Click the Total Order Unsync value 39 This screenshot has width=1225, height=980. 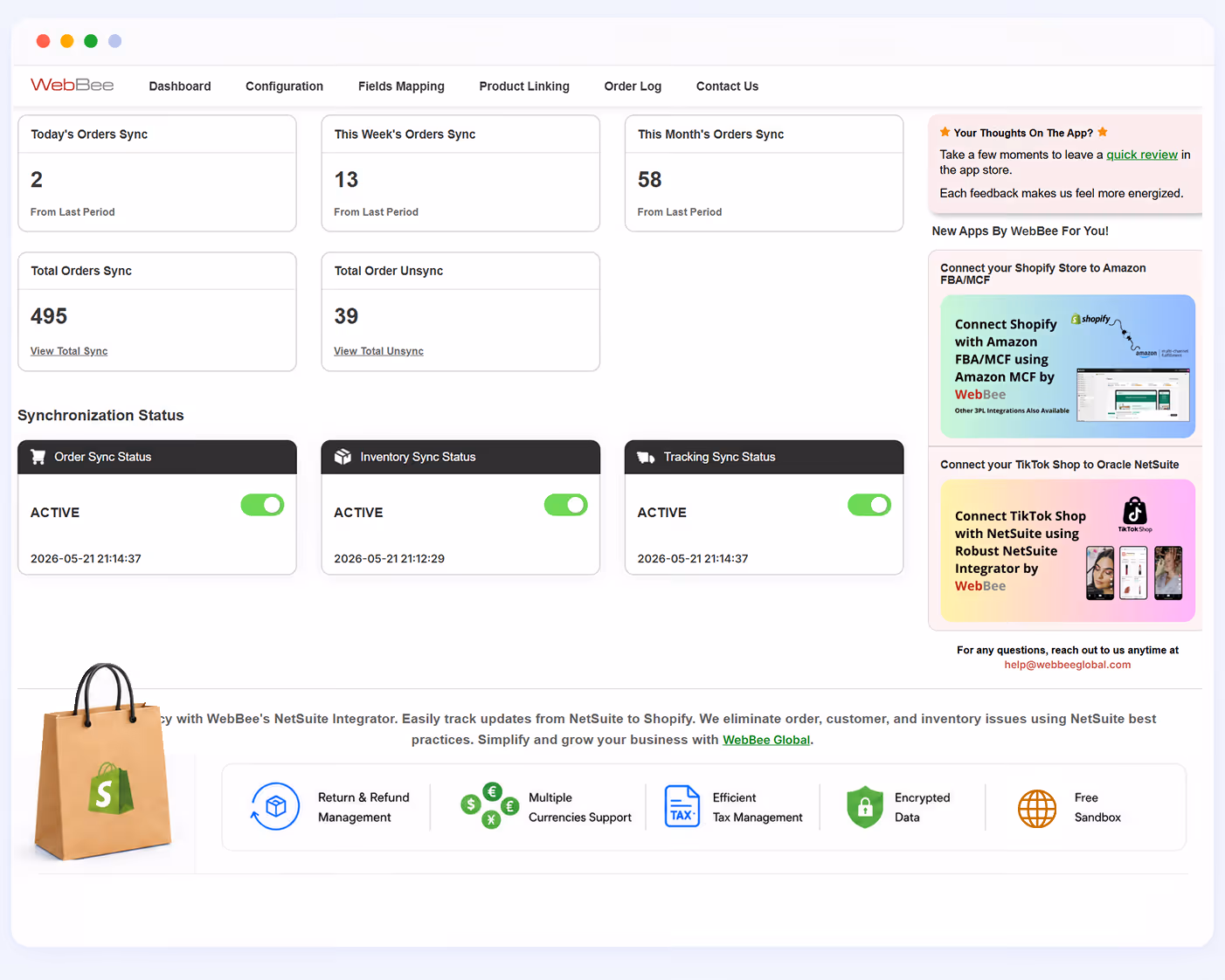click(346, 316)
